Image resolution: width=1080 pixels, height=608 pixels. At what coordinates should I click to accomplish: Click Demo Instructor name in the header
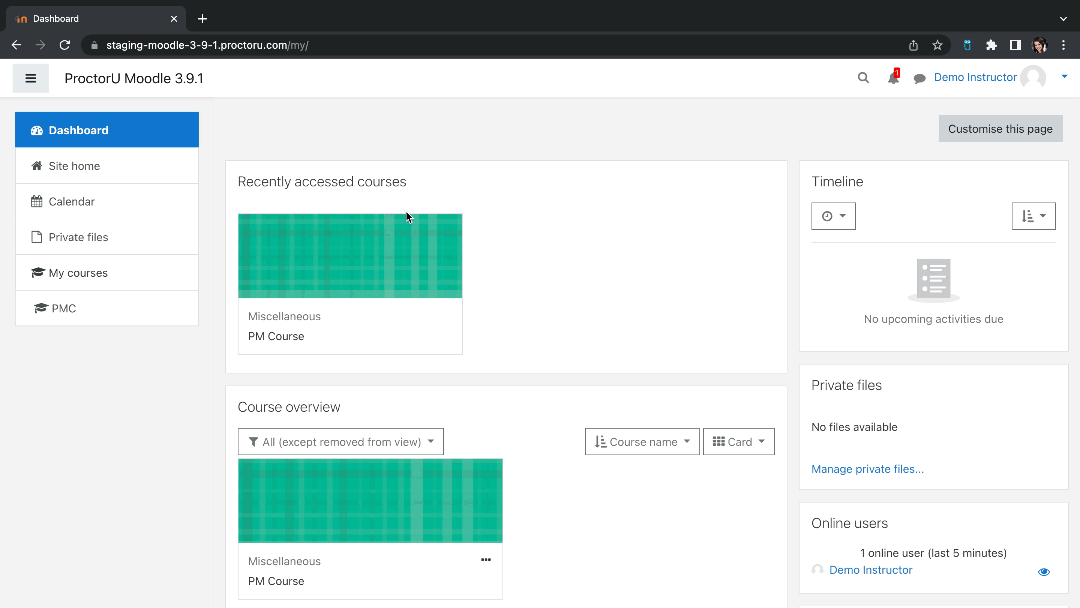click(975, 77)
